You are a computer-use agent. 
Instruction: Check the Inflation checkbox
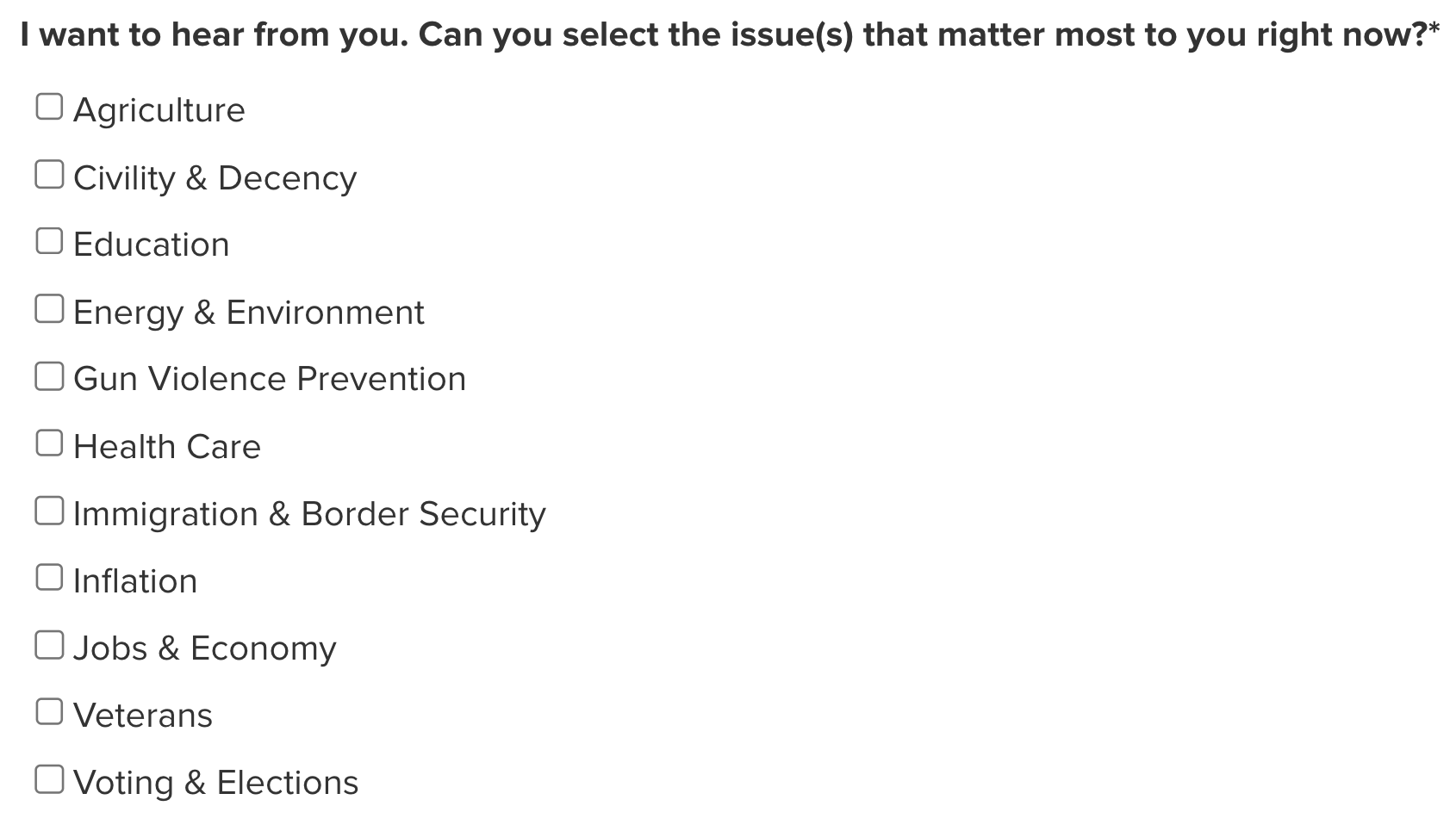(49, 578)
